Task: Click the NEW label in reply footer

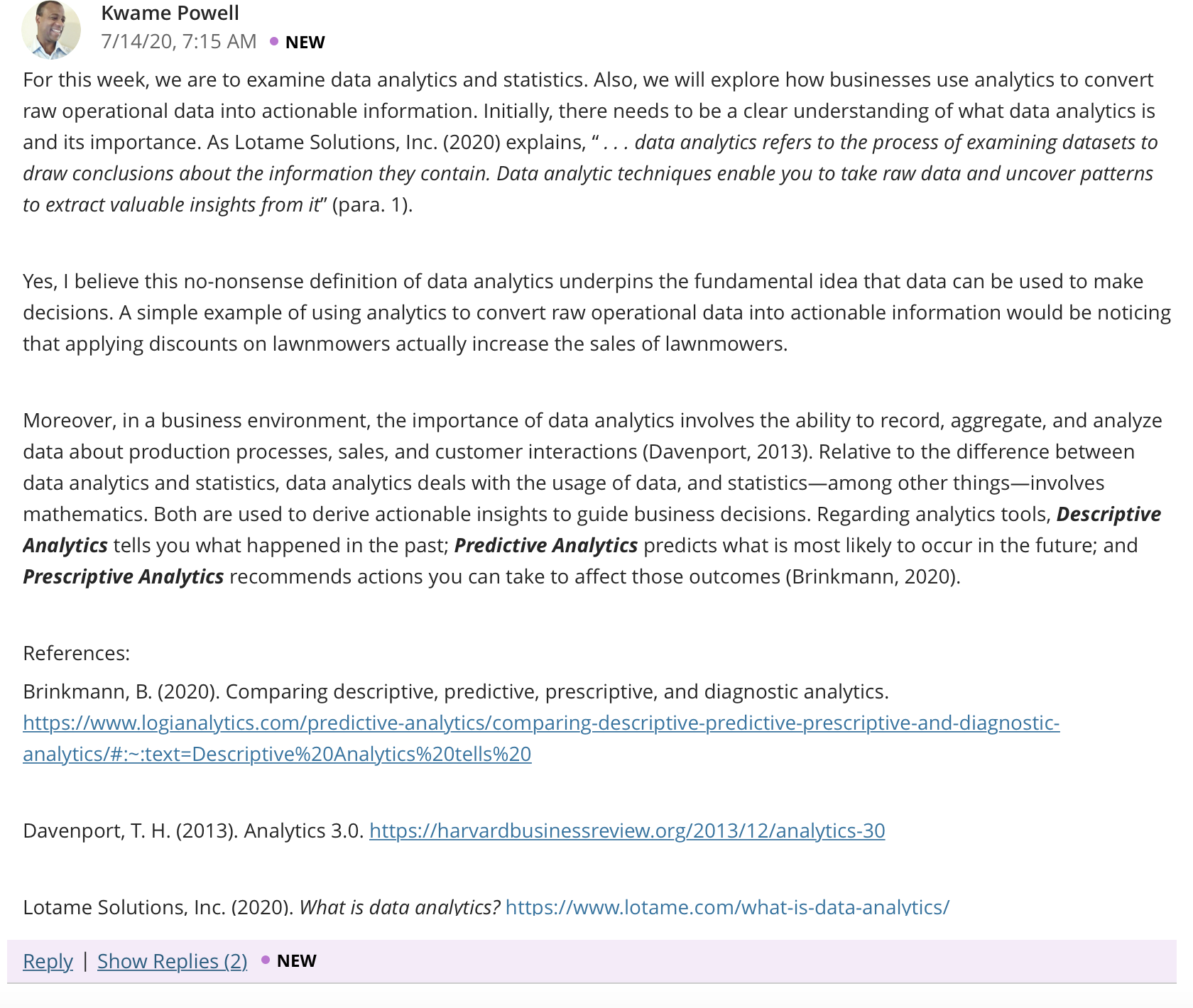Action: pos(296,960)
